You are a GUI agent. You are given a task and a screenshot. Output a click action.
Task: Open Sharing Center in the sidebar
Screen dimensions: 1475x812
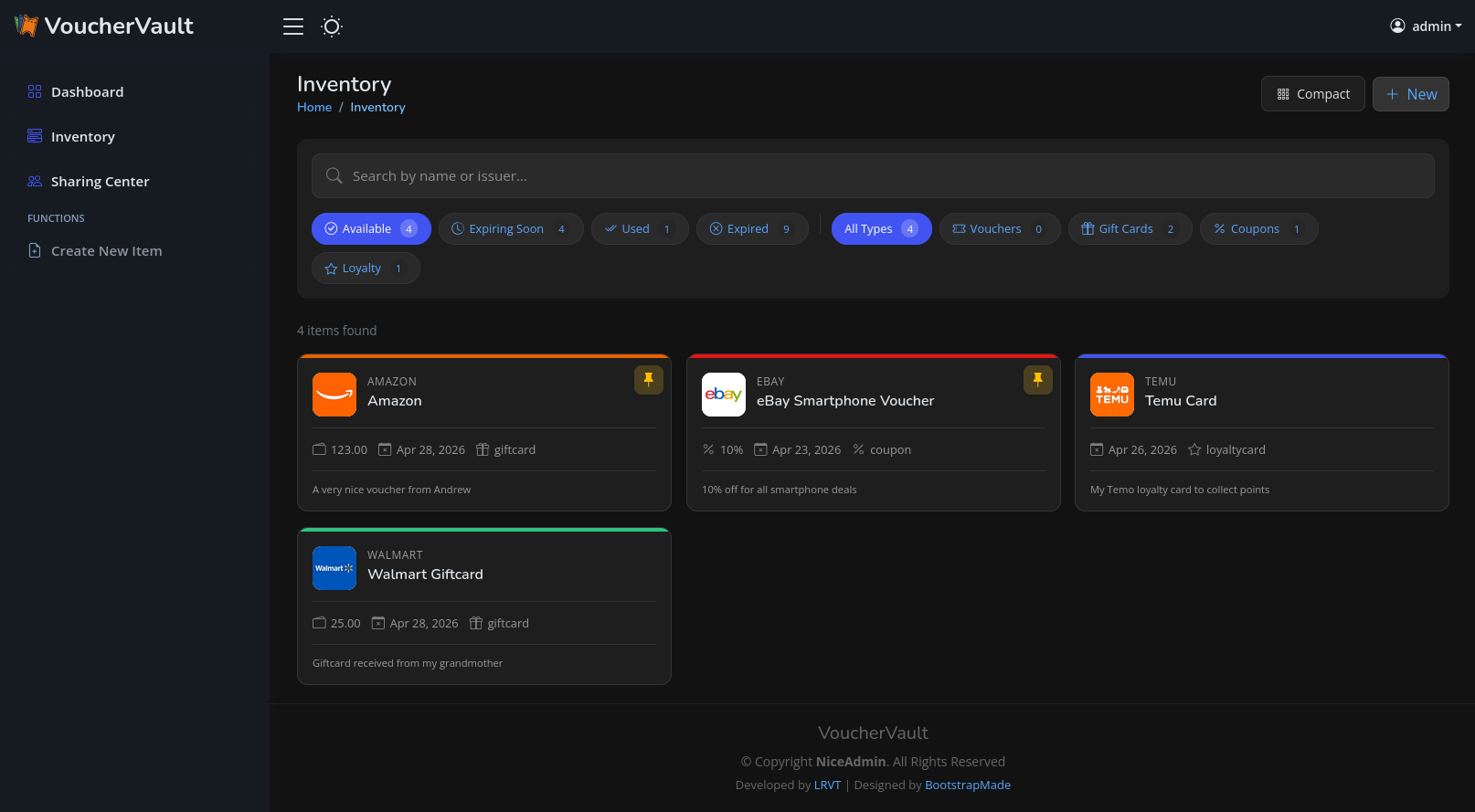pos(100,182)
